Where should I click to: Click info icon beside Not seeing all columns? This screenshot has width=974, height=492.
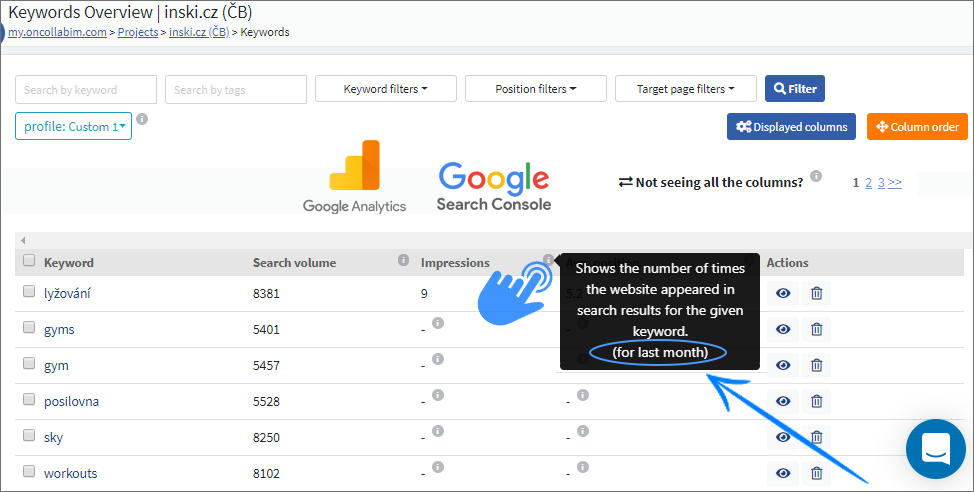816,176
